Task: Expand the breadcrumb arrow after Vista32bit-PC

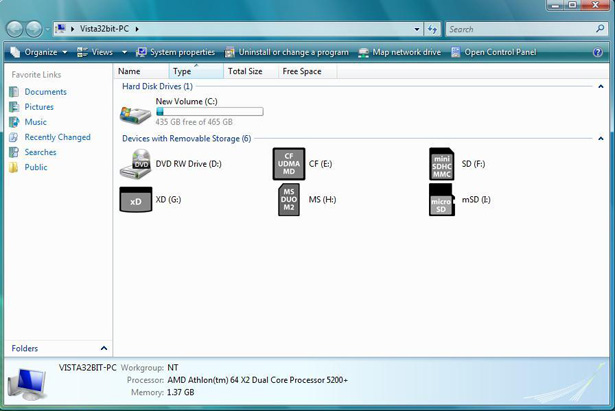Action: point(137,29)
